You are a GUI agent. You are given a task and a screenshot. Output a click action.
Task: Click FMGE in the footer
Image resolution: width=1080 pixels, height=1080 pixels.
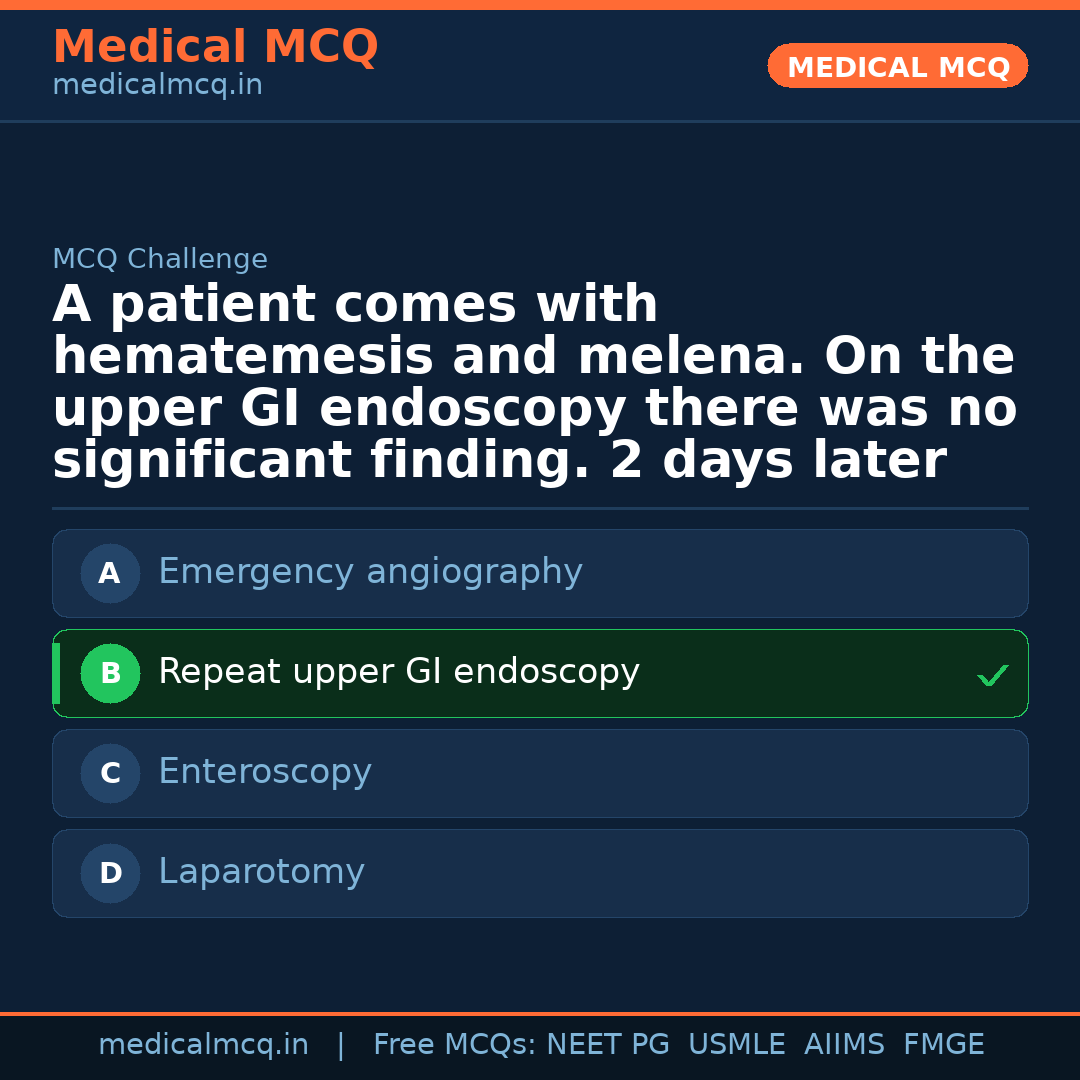coord(943,1045)
